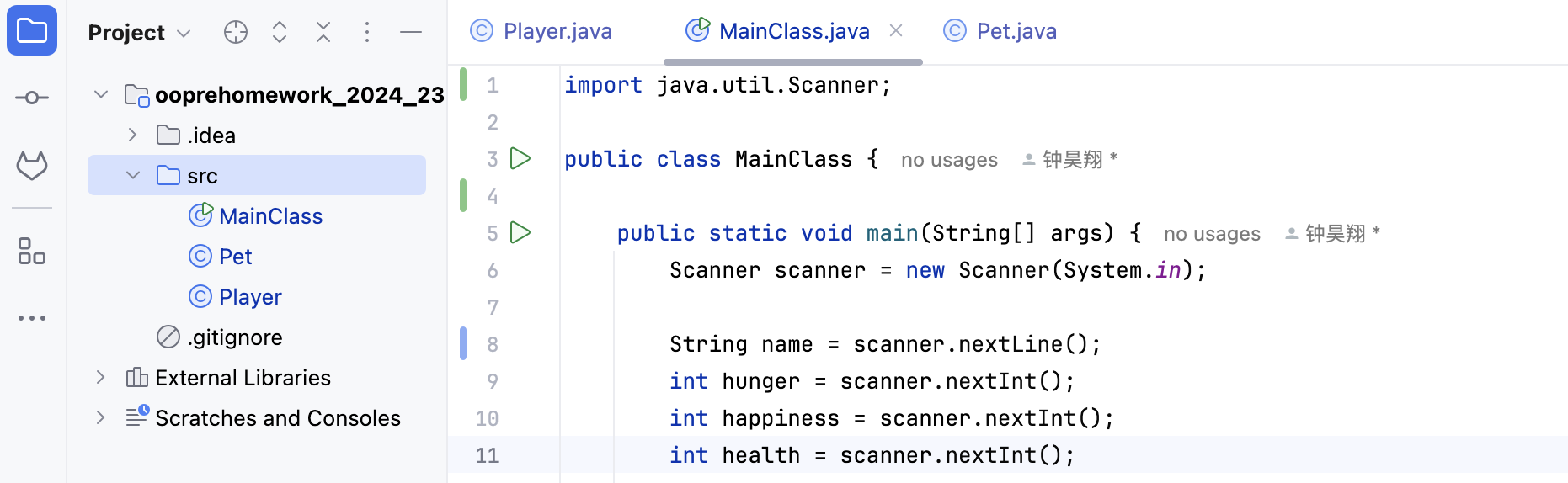Switch to the Player.java tab
Viewport: 1568px width, 483px height.
point(541,31)
